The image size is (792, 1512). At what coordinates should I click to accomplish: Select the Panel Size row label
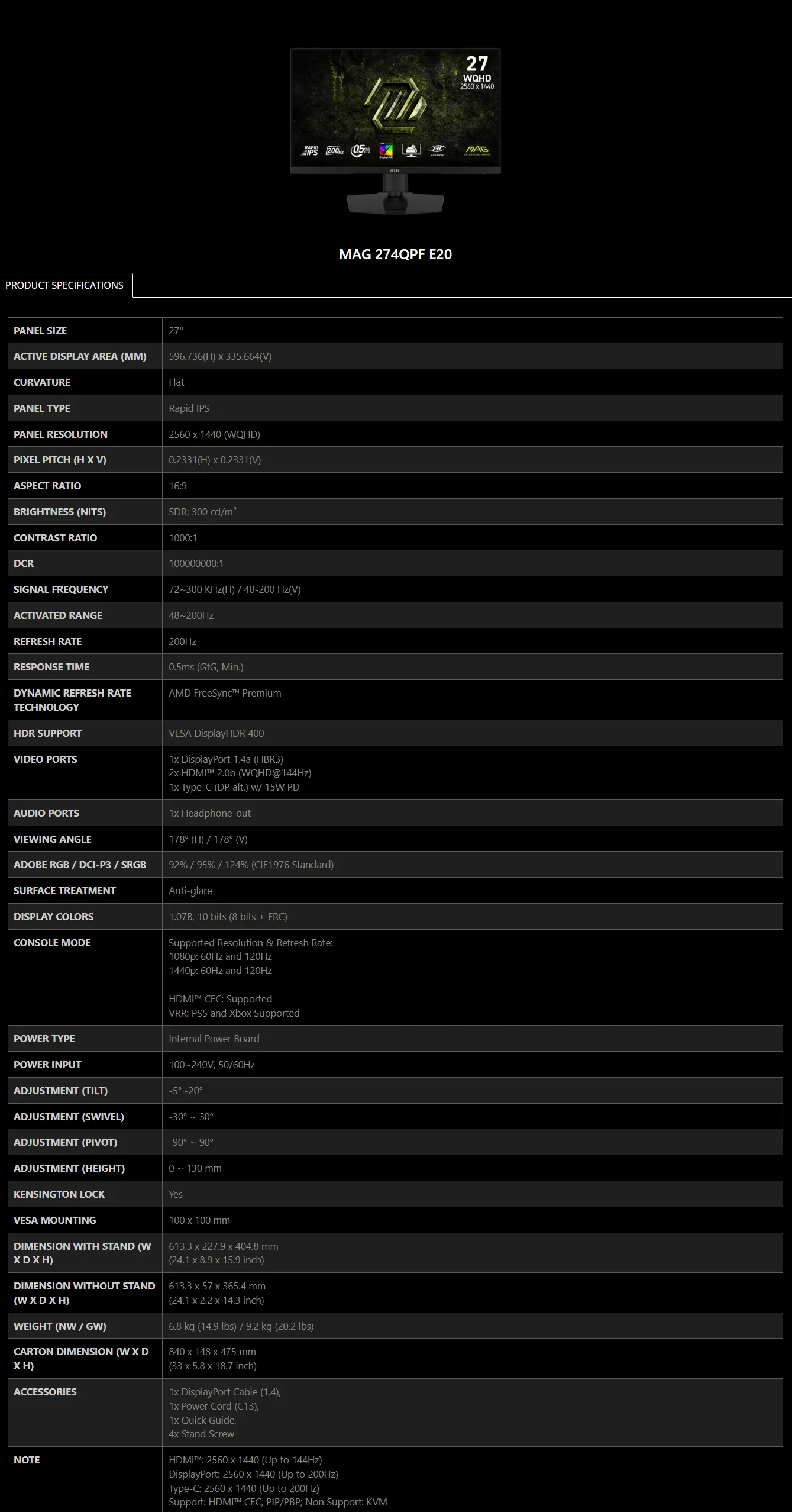click(40, 331)
